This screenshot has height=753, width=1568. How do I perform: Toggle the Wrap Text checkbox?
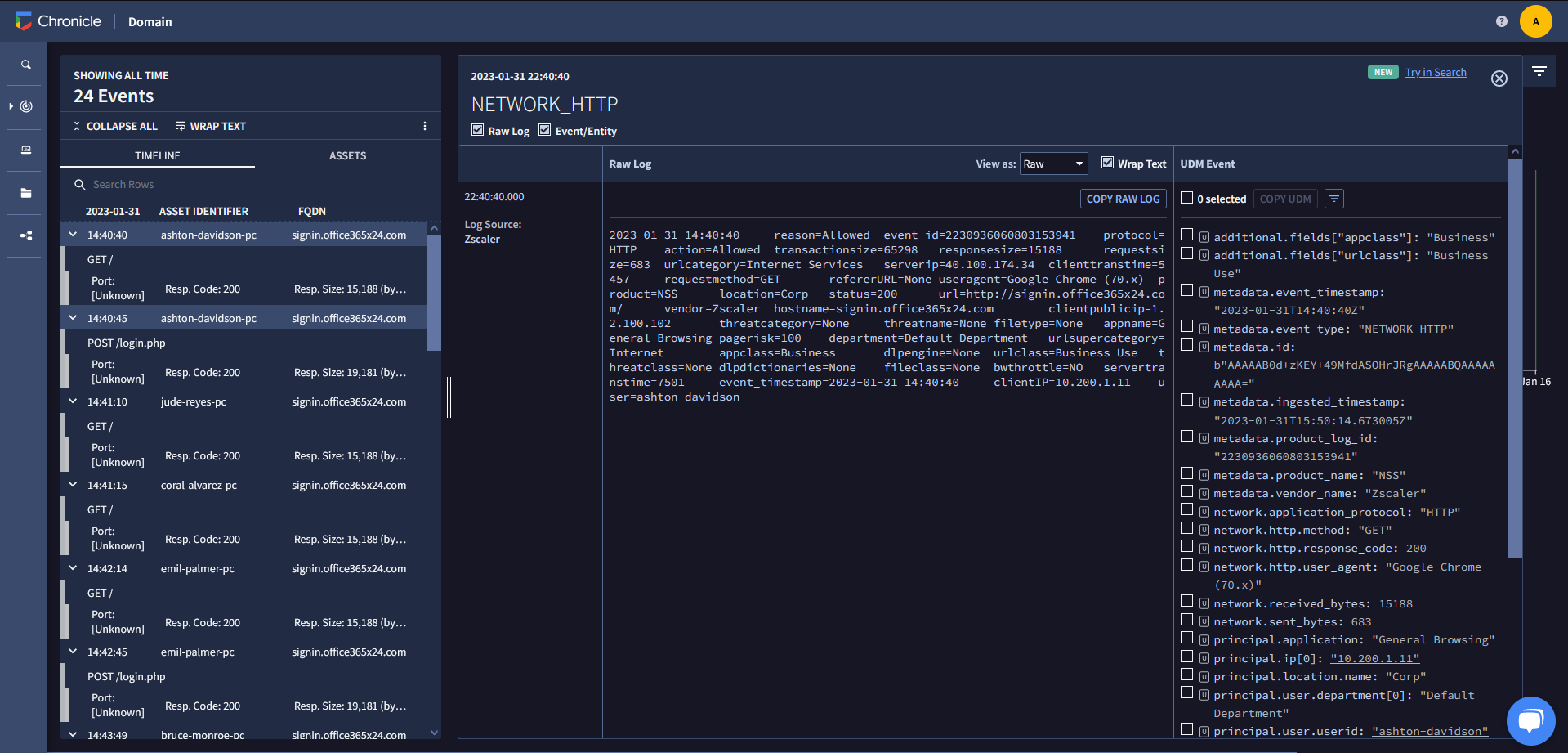coord(1108,163)
